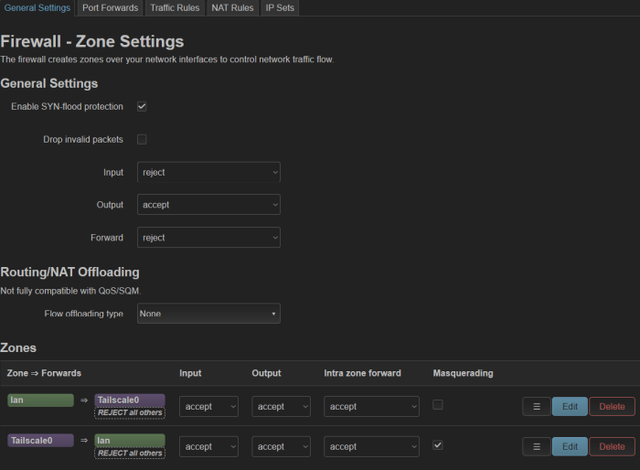Enable Drop invalid packets checkbox
640x470 pixels.
142,140
